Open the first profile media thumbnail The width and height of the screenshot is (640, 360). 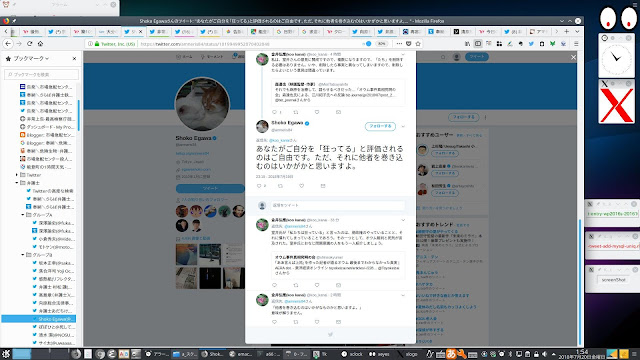point(186,254)
